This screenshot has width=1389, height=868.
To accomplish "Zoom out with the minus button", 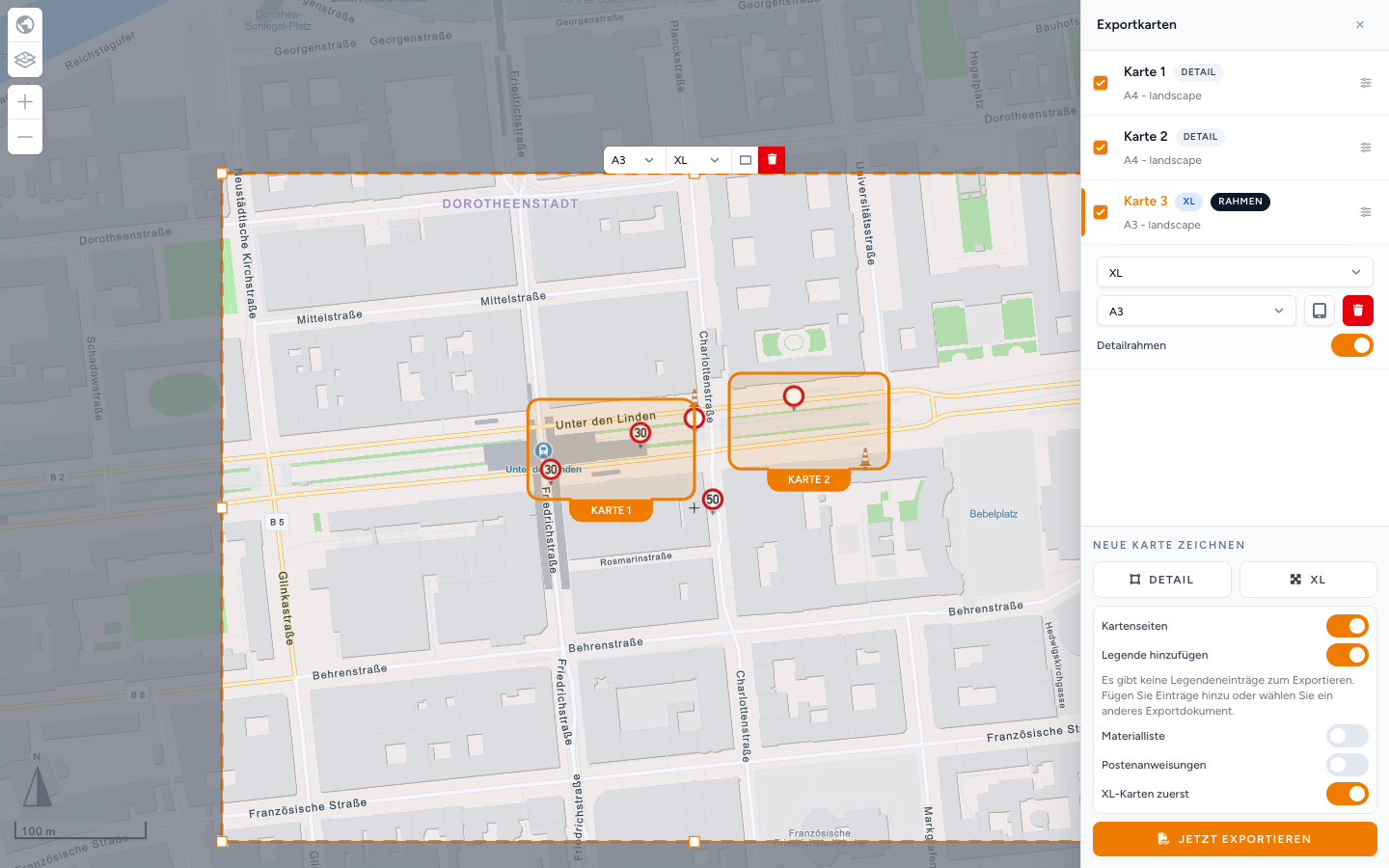I will (25, 137).
